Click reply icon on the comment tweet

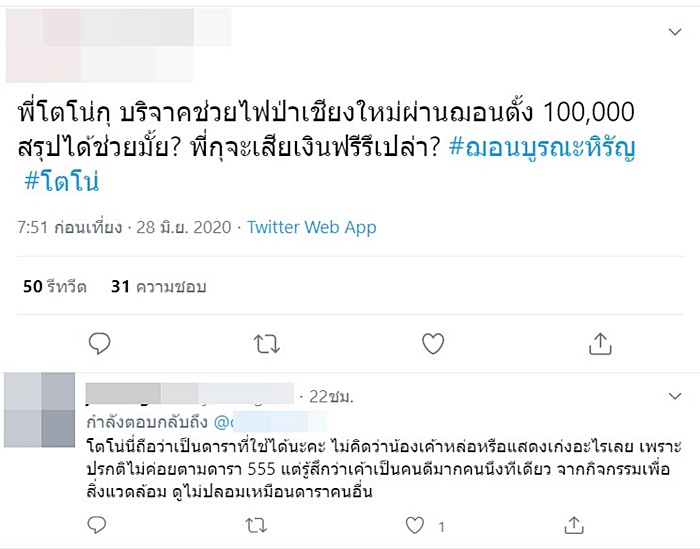tap(98, 525)
